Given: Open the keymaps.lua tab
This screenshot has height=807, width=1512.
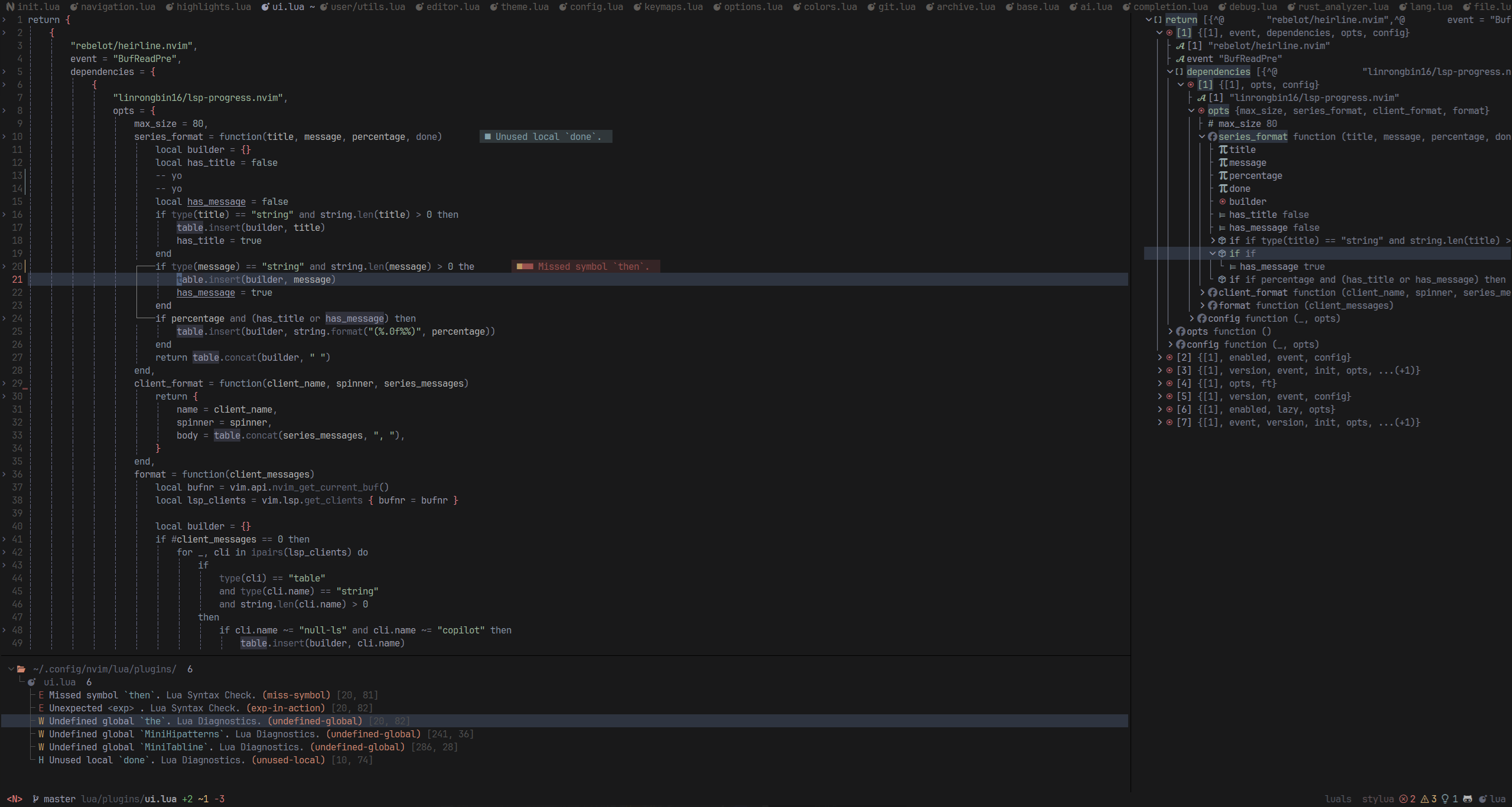Looking at the screenshot, I should [x=673, y=6].
